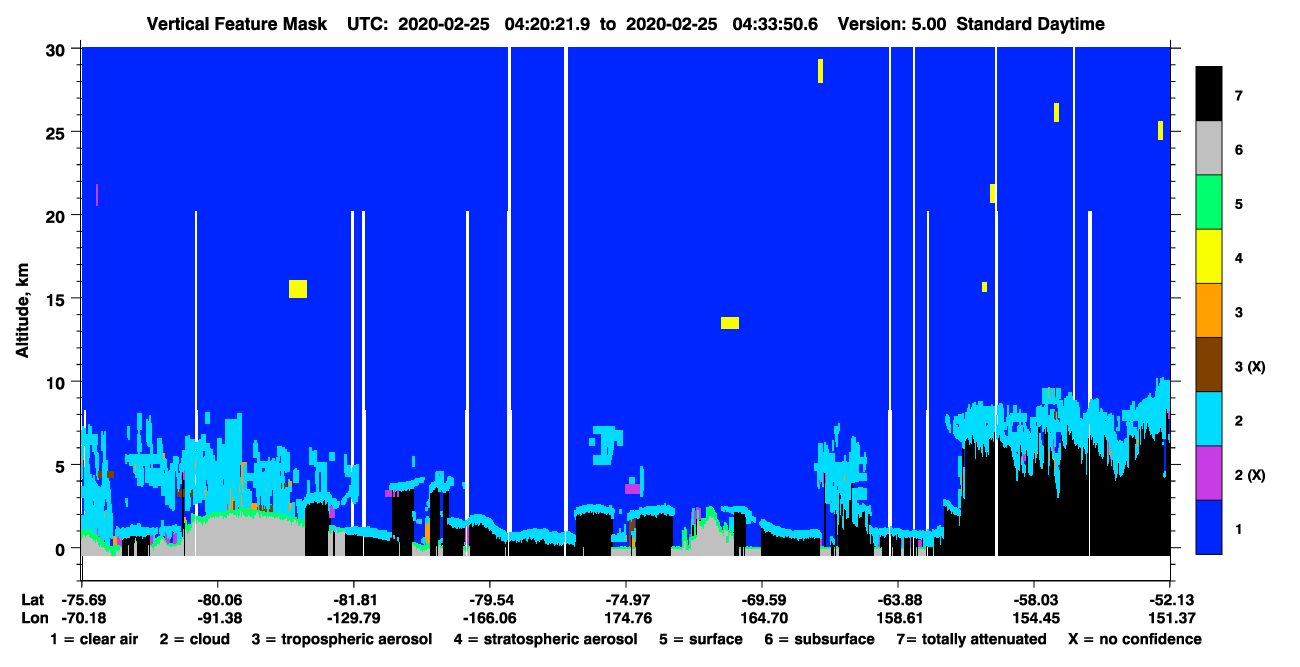This screenshot has width=1300, height=667.
Task: Click the y-axis tick label 10
Action: [x=58, y=382]
